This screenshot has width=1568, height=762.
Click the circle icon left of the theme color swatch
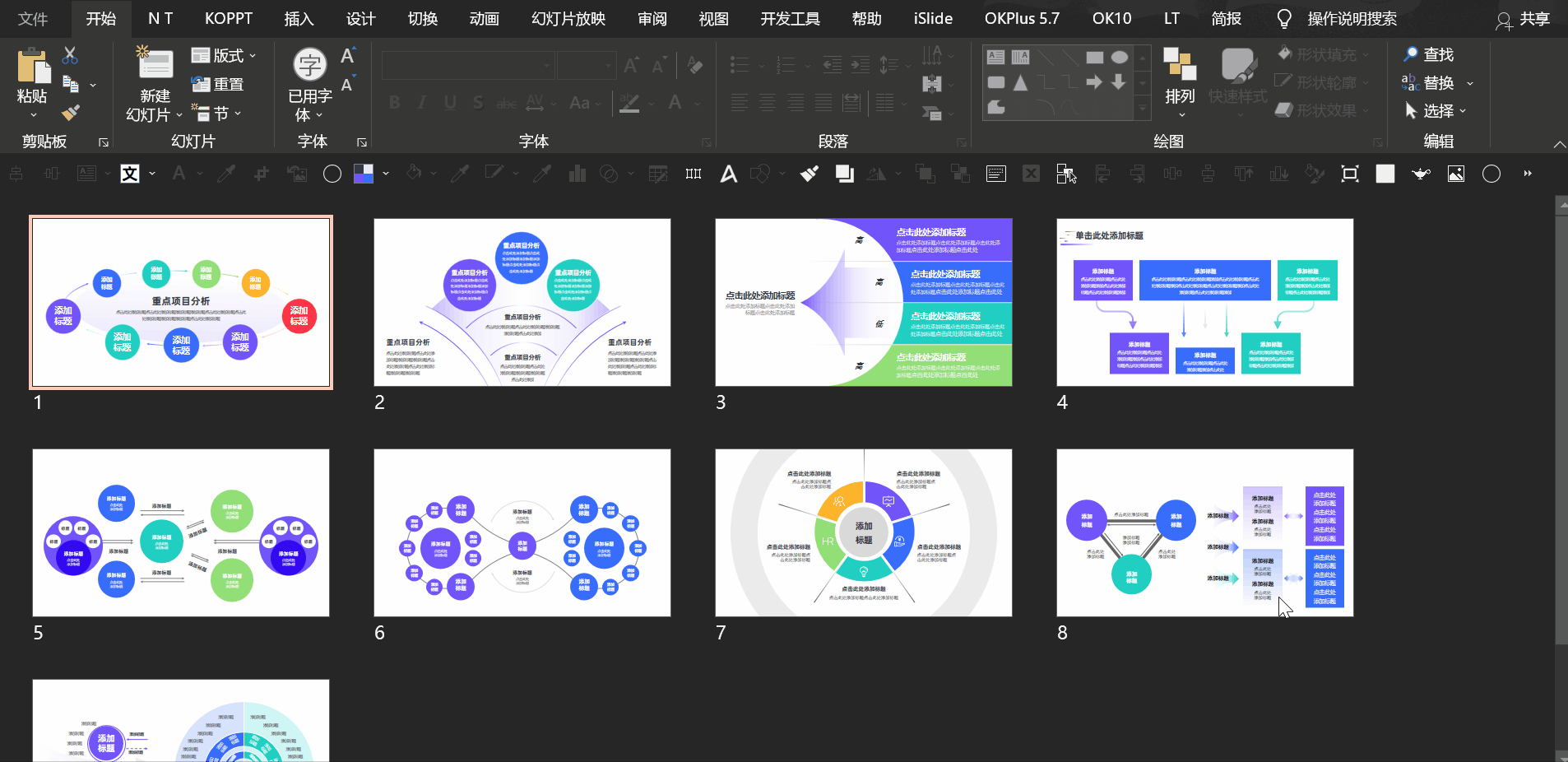point(332,174)
